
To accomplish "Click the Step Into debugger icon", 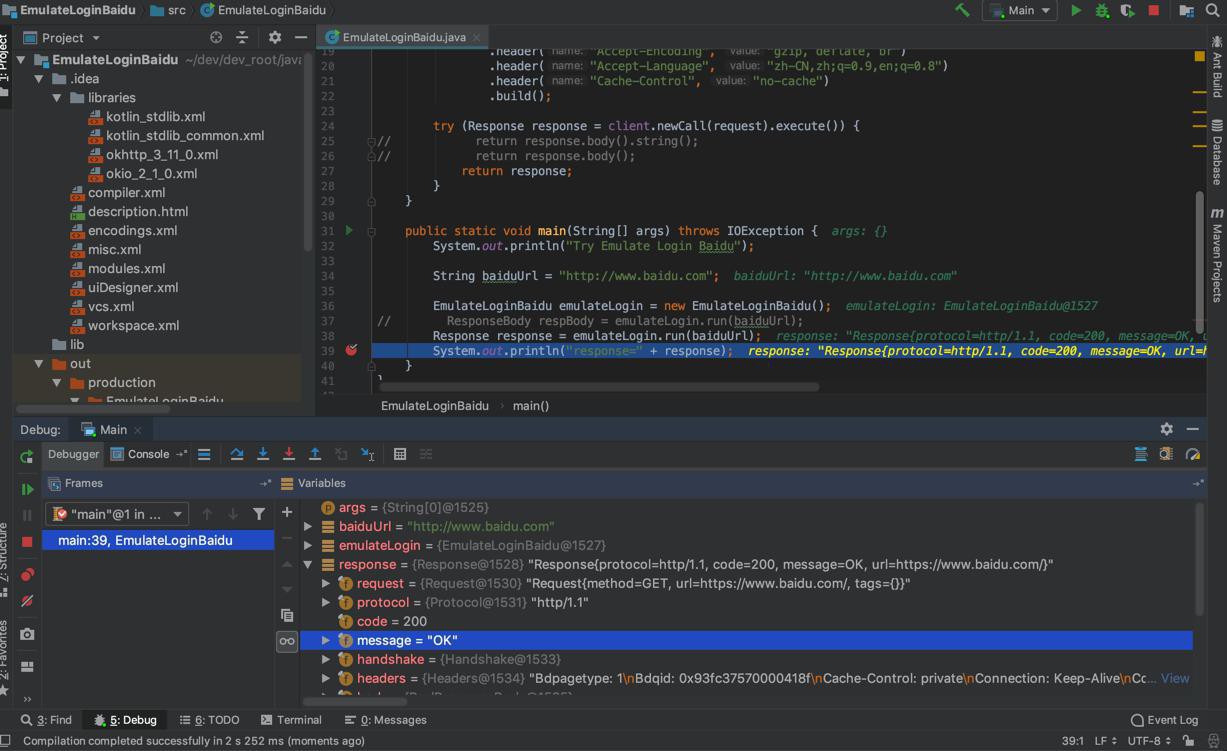I will 263,454.
